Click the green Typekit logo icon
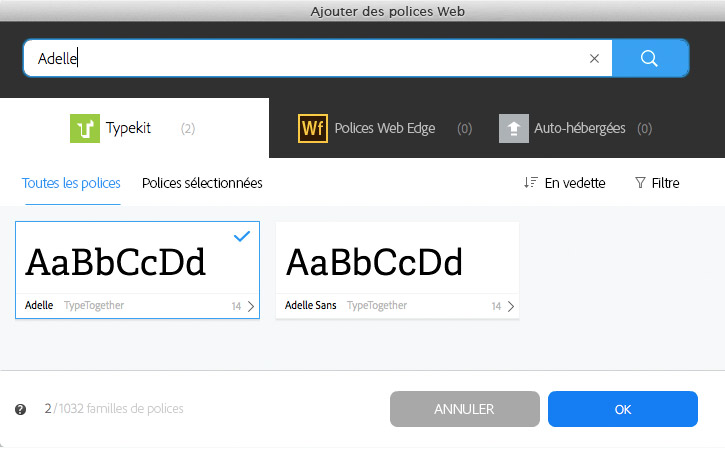This screenshot has width=725, height=451. point(85,128)
